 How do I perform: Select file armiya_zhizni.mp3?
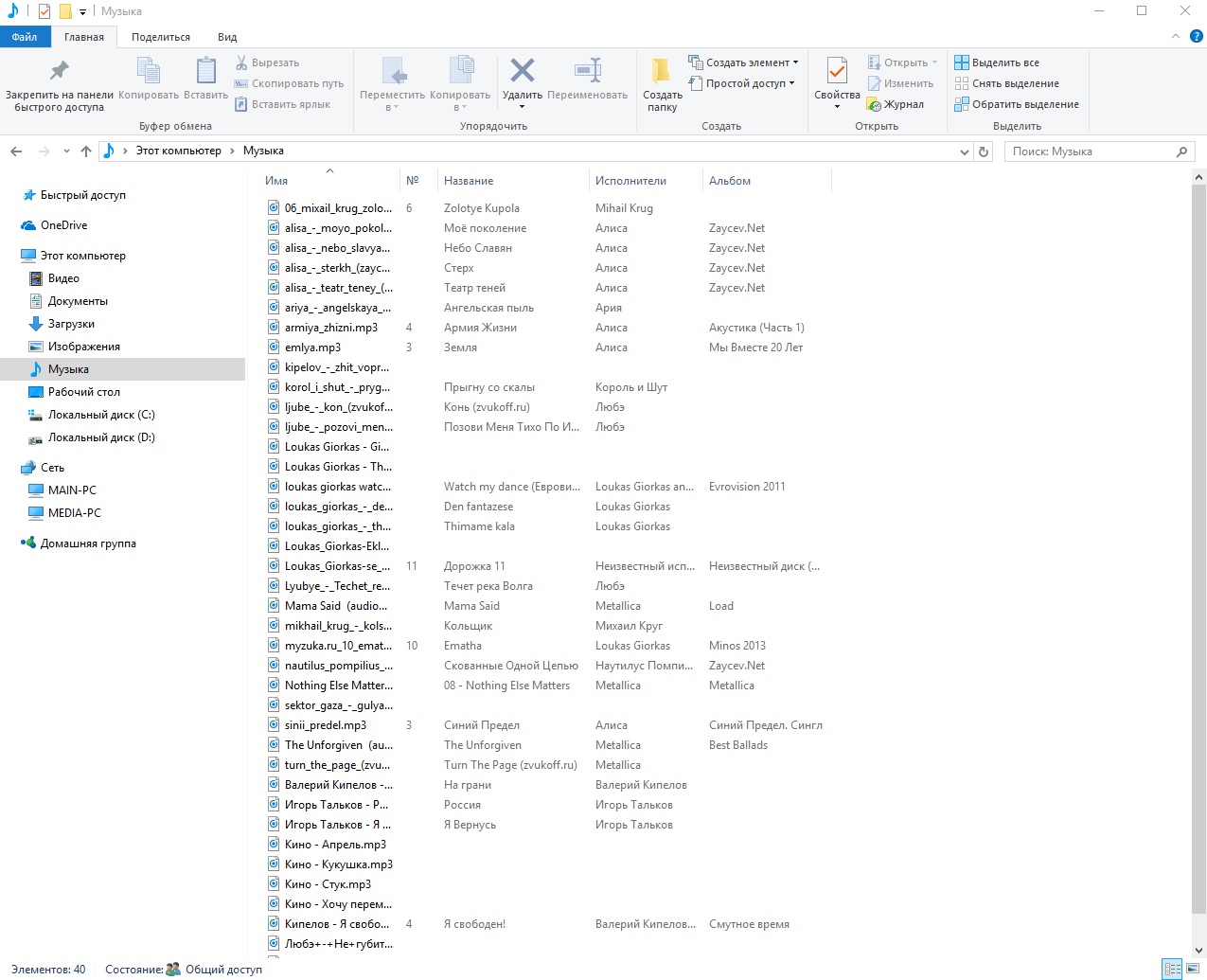(x=330, y=328)
